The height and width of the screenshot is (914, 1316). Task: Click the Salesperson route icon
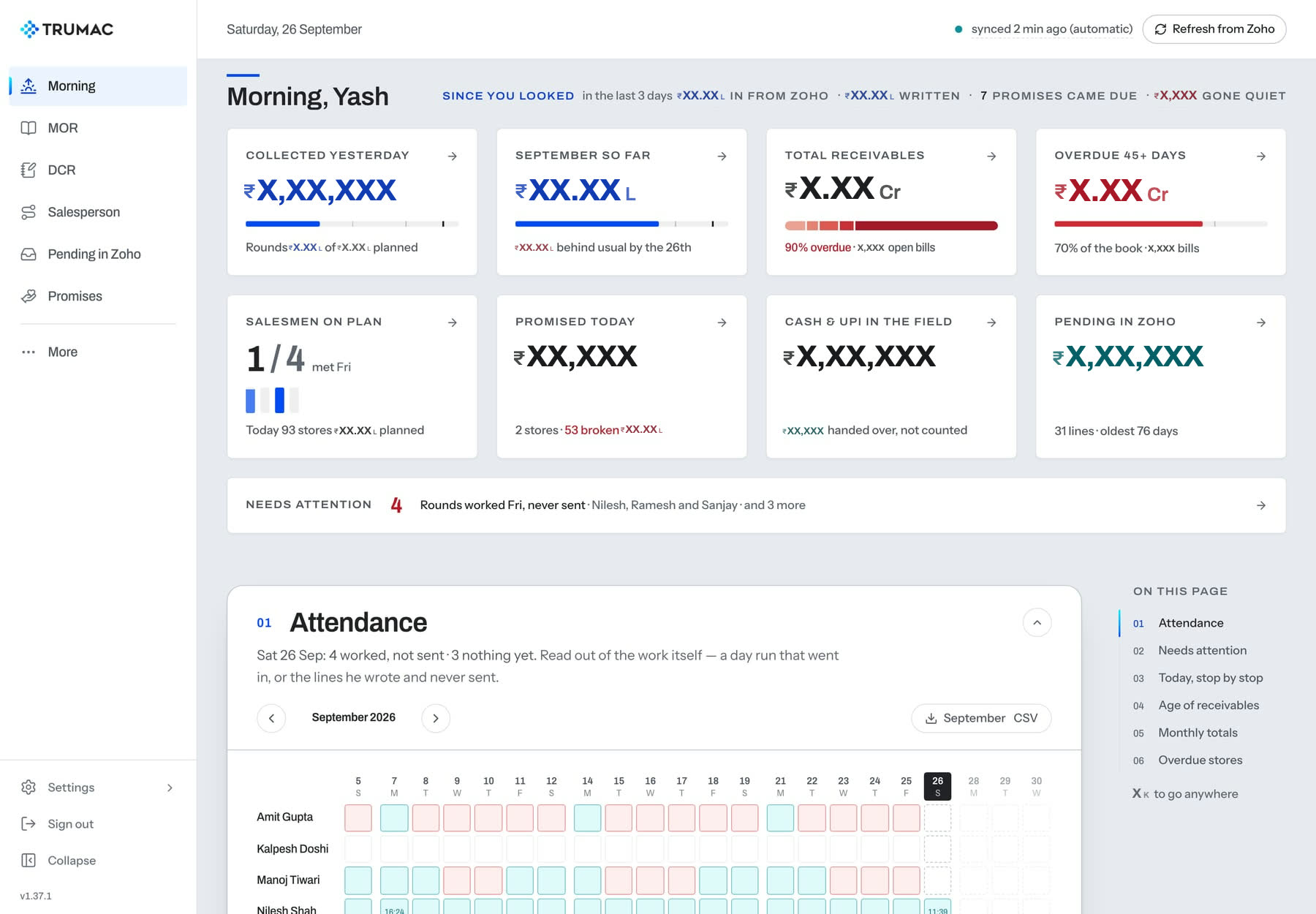click(x=29, y=212)
